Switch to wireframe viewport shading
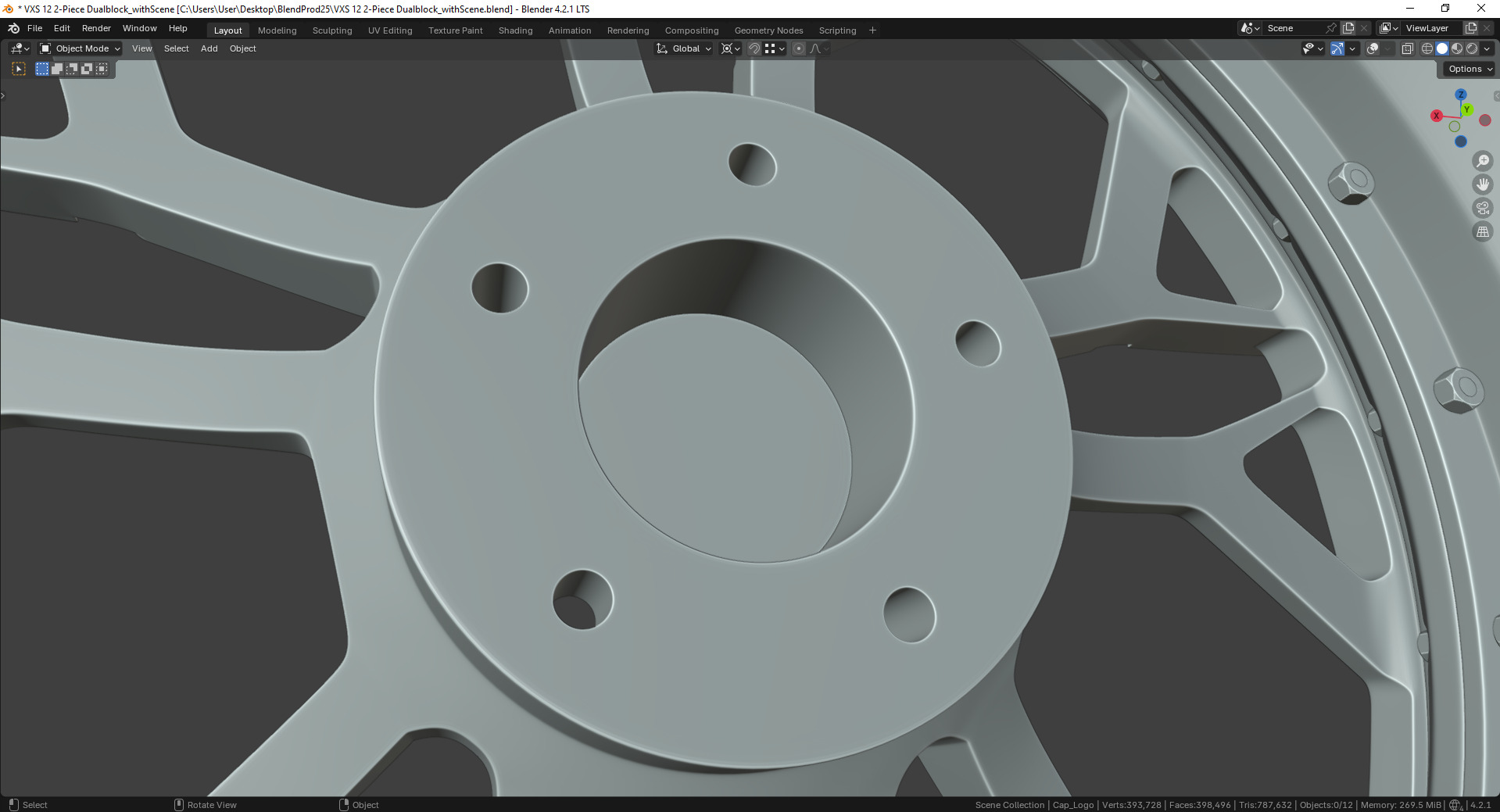Viewport: 1500px width, 812px height. point(1427,48)
